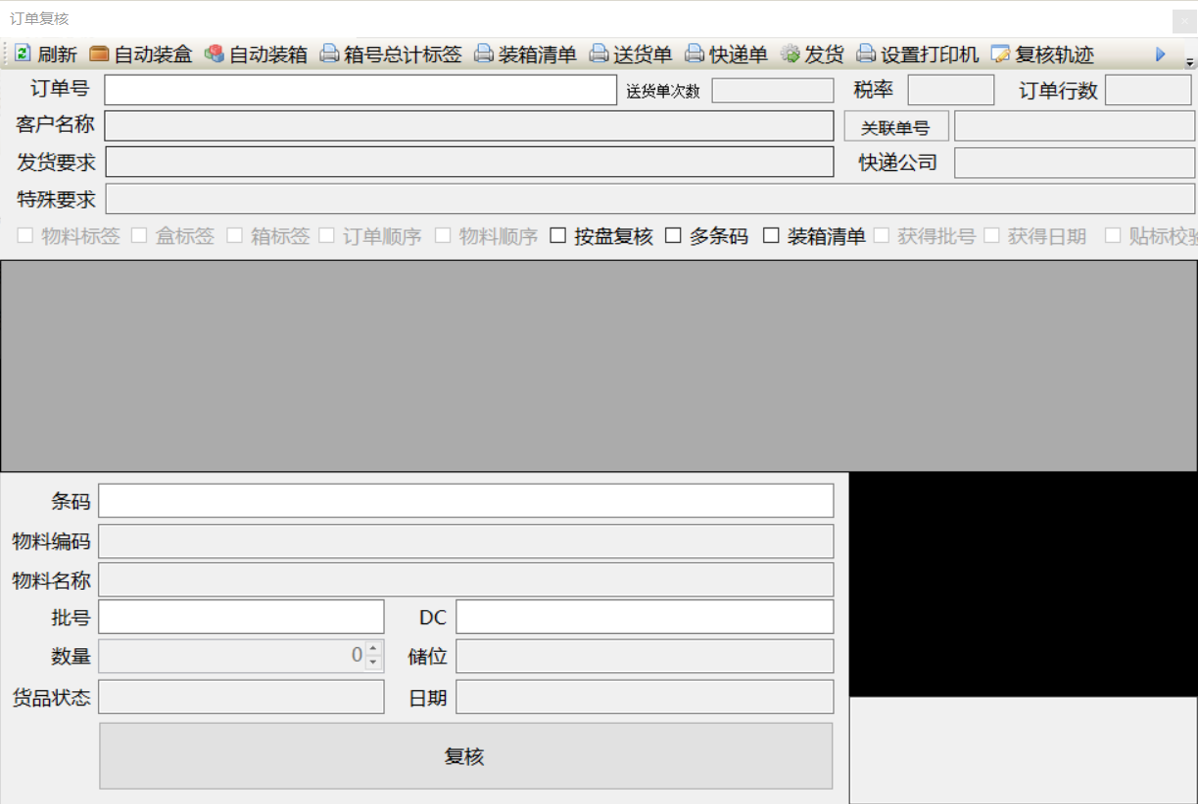Check the 装箱清单 checkbox option
This screenshot has width=1198, height=804.
point(771,236)
